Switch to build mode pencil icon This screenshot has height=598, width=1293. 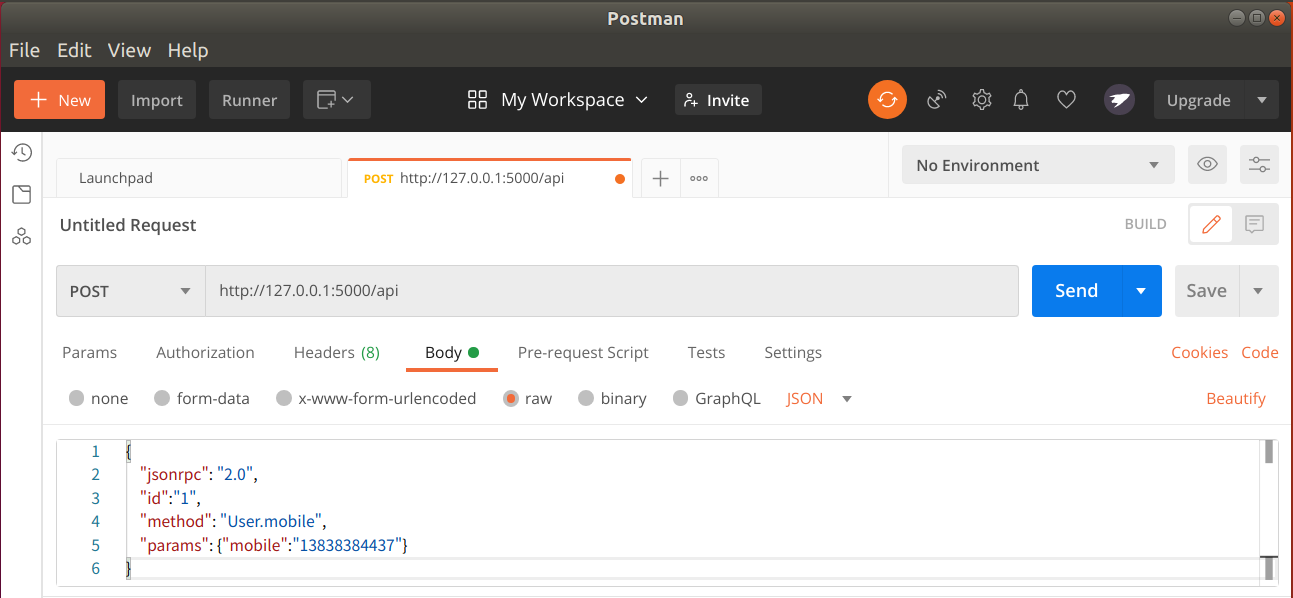point(1211,225)
